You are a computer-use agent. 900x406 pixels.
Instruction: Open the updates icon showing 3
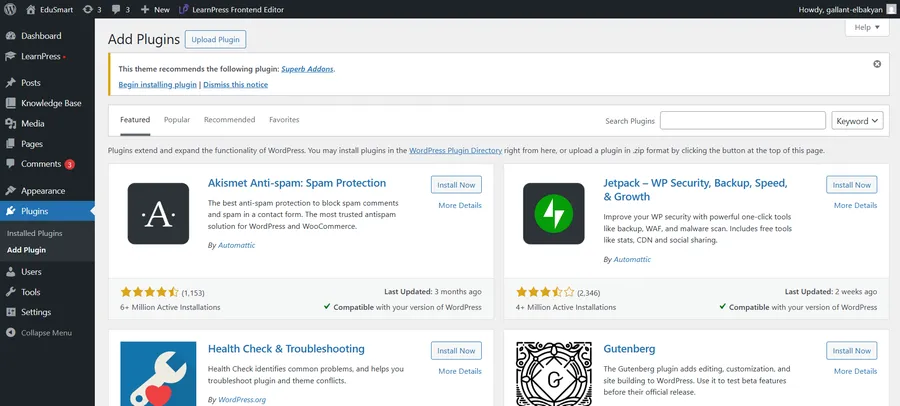88,9
